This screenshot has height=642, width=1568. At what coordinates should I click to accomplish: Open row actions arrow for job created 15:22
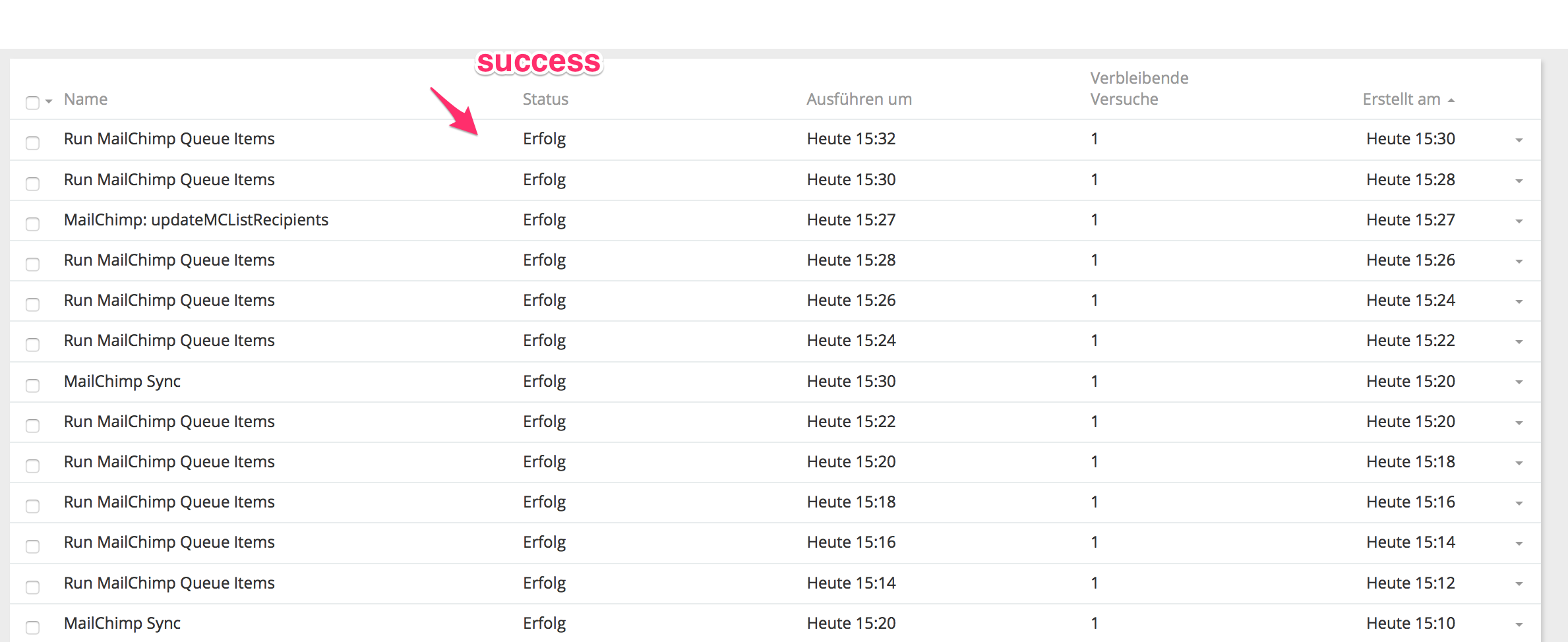(1519, 342)
